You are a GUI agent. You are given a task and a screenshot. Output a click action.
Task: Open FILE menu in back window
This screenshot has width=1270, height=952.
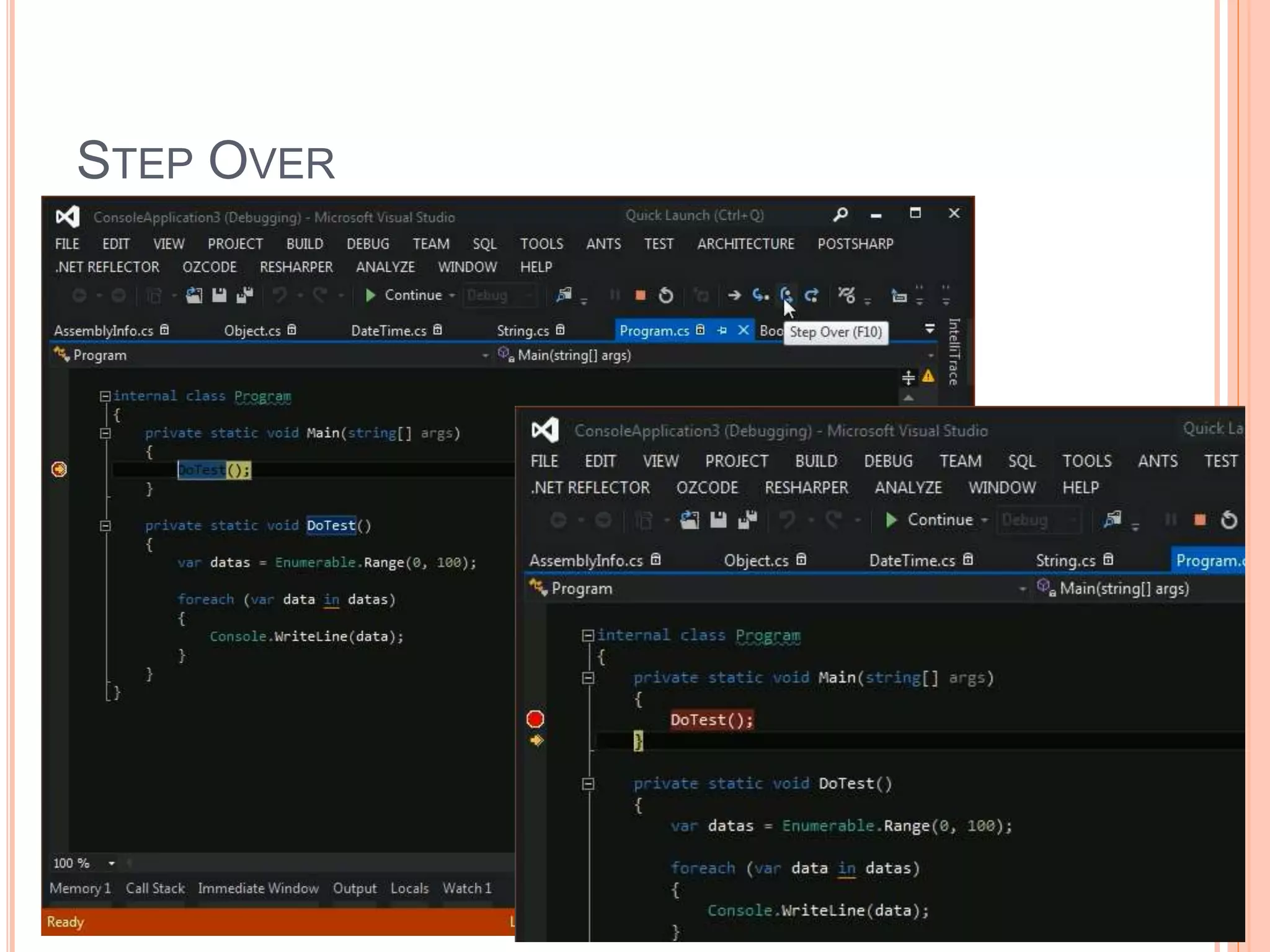(x=67, y=244)
